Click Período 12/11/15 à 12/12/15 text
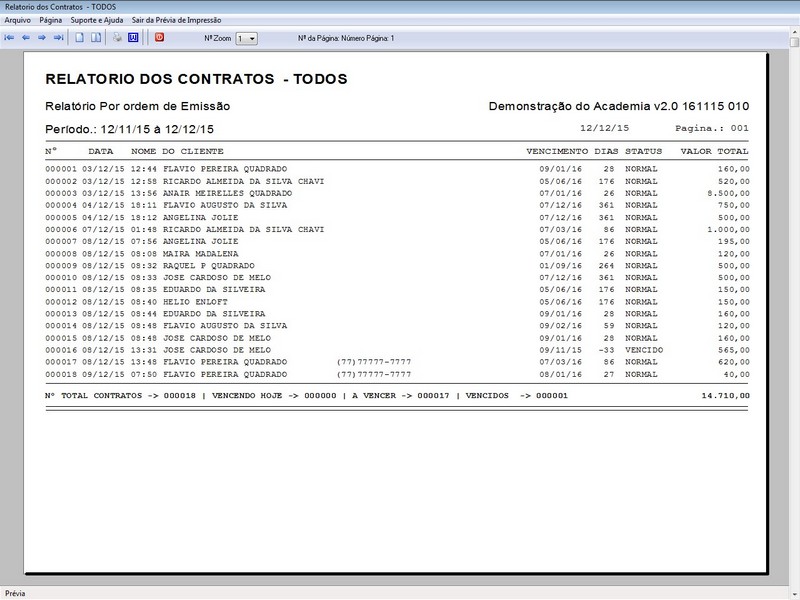Viewport: 800px width, 600px height. coord(130,129)
